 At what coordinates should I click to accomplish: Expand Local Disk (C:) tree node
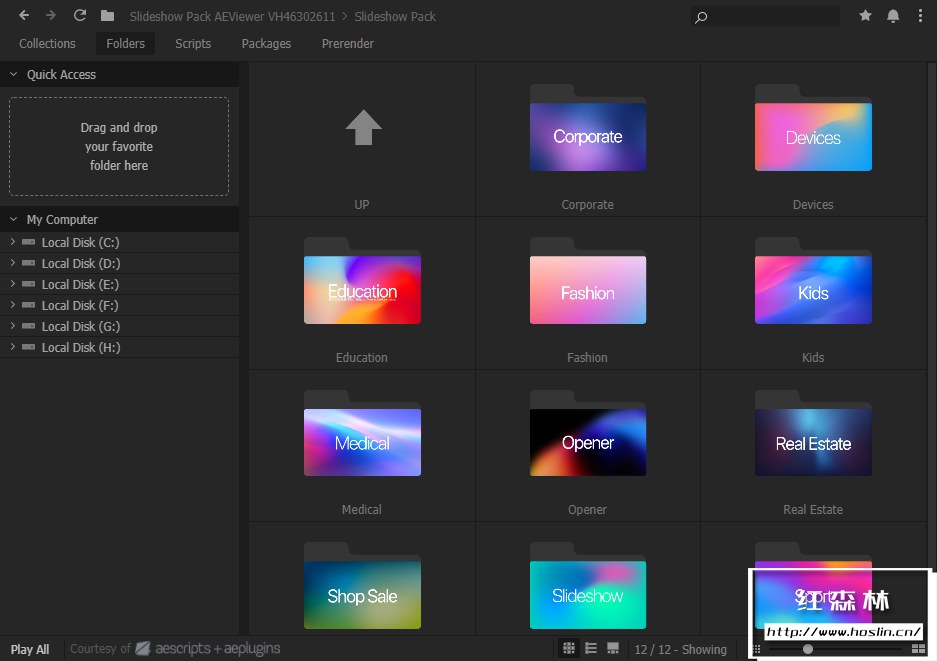pos(12,242)
